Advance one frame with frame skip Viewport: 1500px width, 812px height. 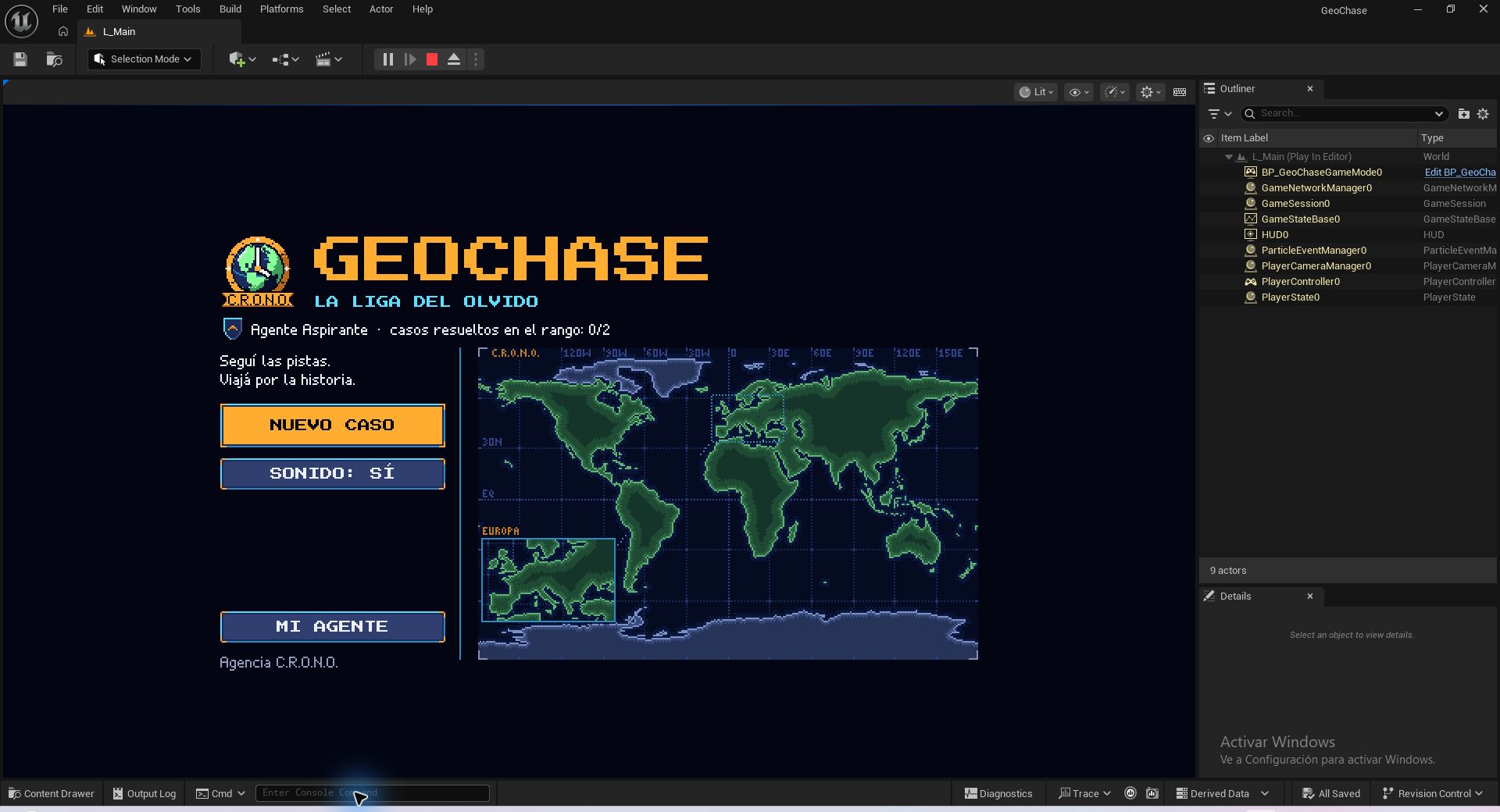click(410, 59)
